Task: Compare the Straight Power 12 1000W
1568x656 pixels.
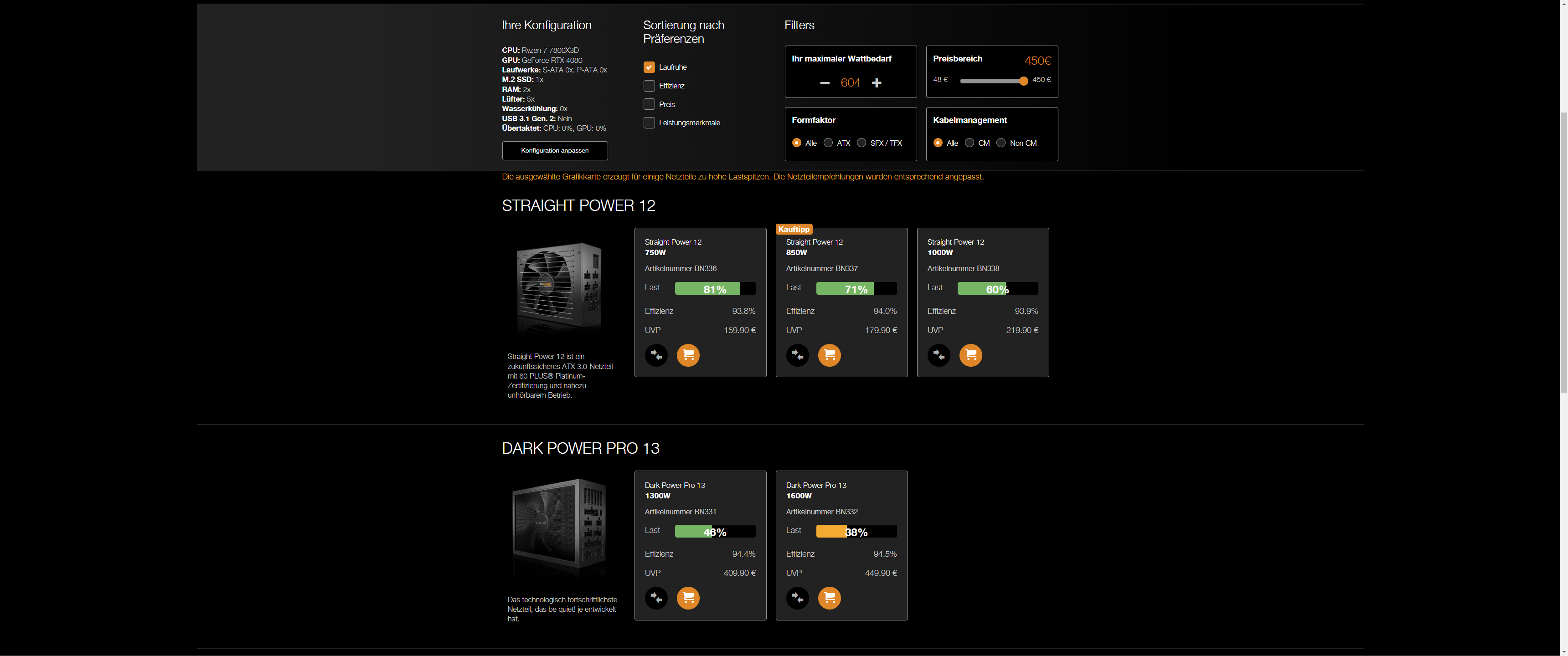Action: pos(938,355)
